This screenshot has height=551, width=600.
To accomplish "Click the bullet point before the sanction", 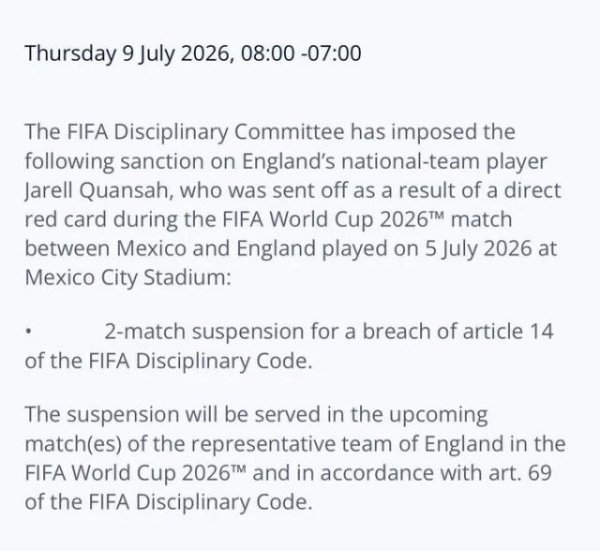I will coord(28,331).
